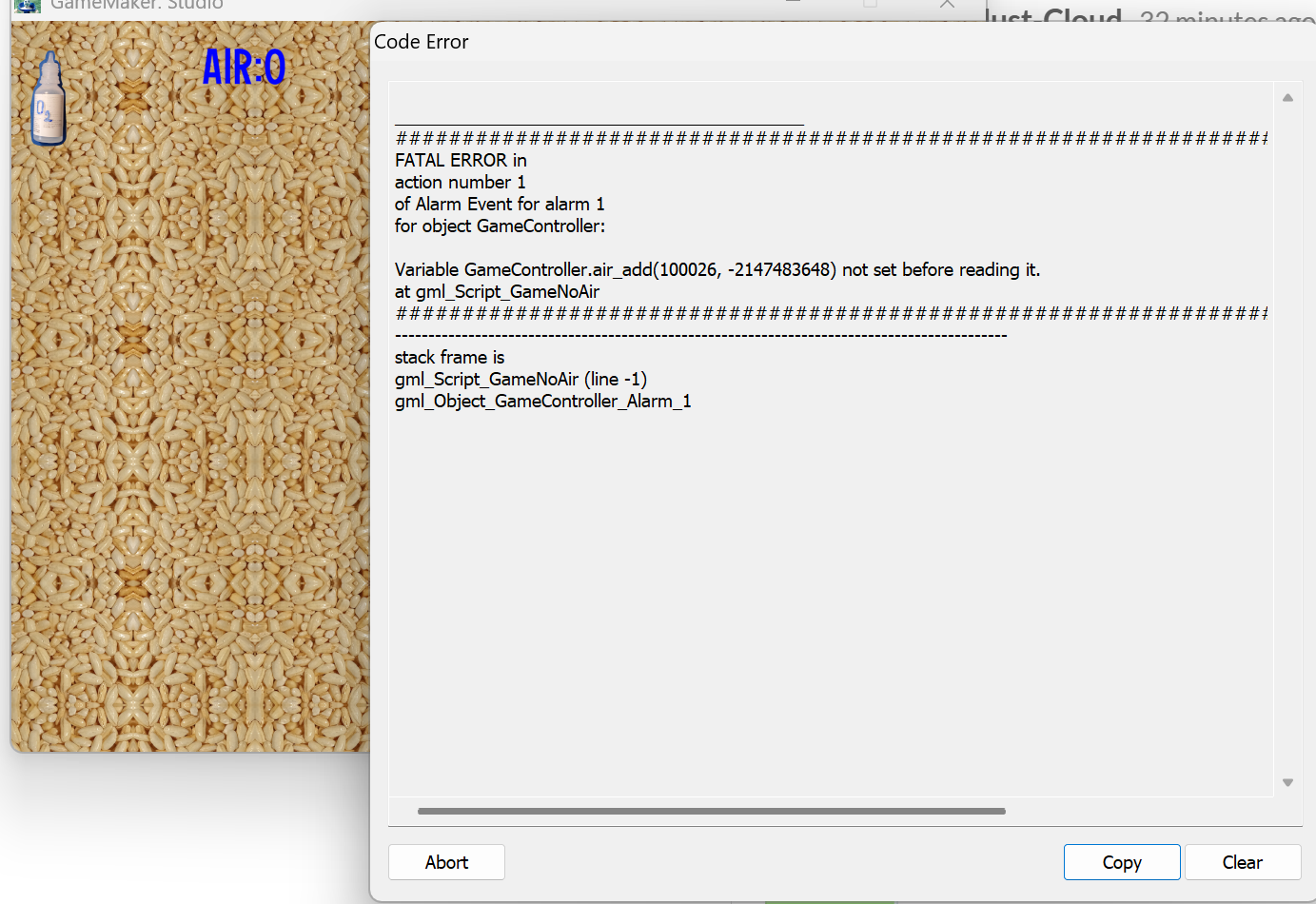1316x904 pixels.
Task: Click the gml_Object_GameController_Alarm_1 stack entry
Action: pyautogui.click(x=543, y=401)
